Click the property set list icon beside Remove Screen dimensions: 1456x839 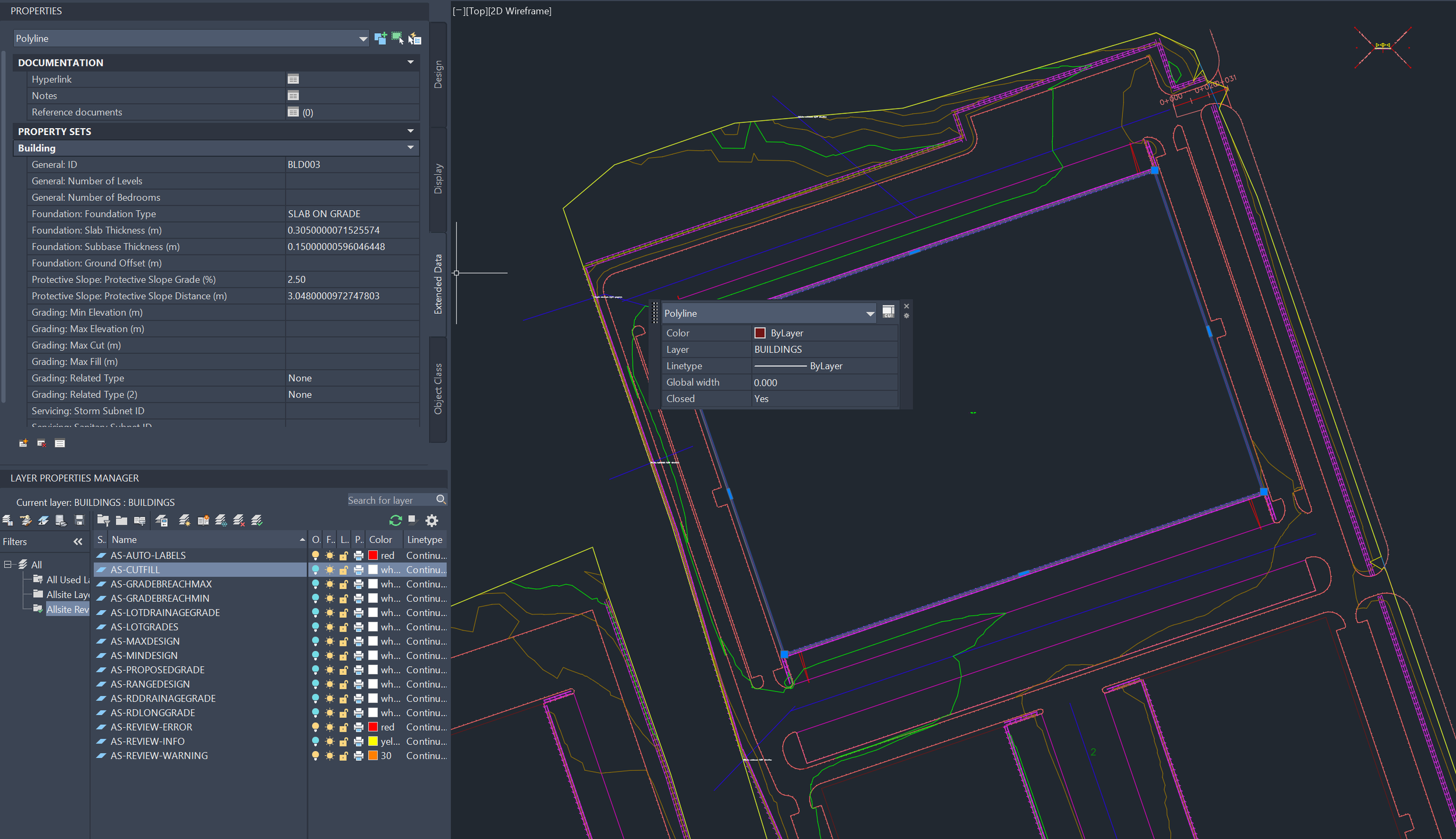(x=59, y=443)
